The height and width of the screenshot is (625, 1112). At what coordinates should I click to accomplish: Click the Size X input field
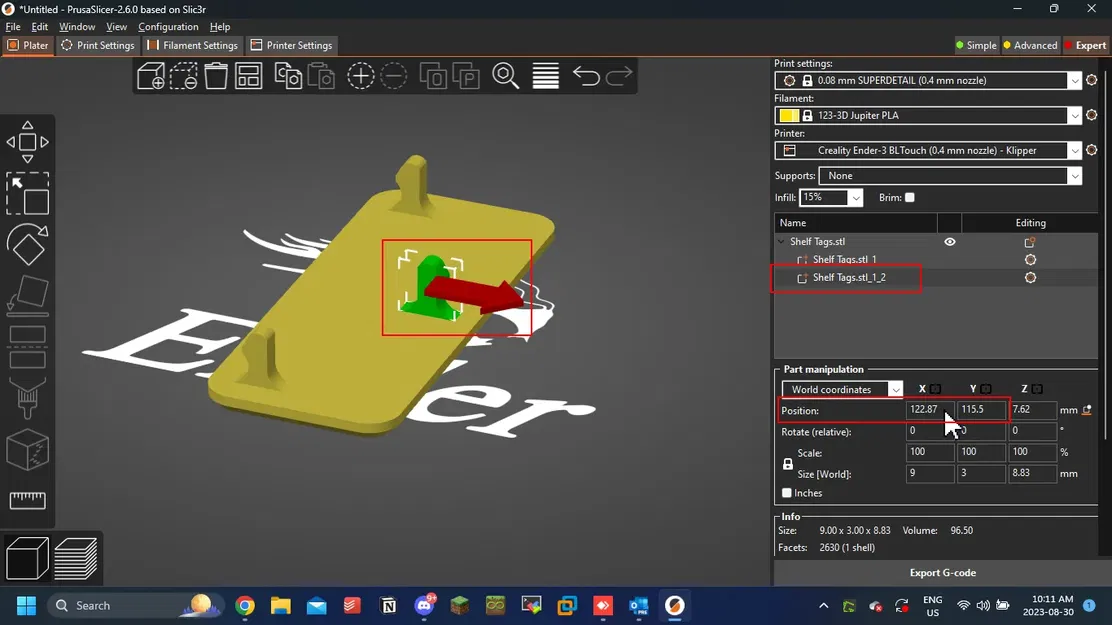(930, 473)
